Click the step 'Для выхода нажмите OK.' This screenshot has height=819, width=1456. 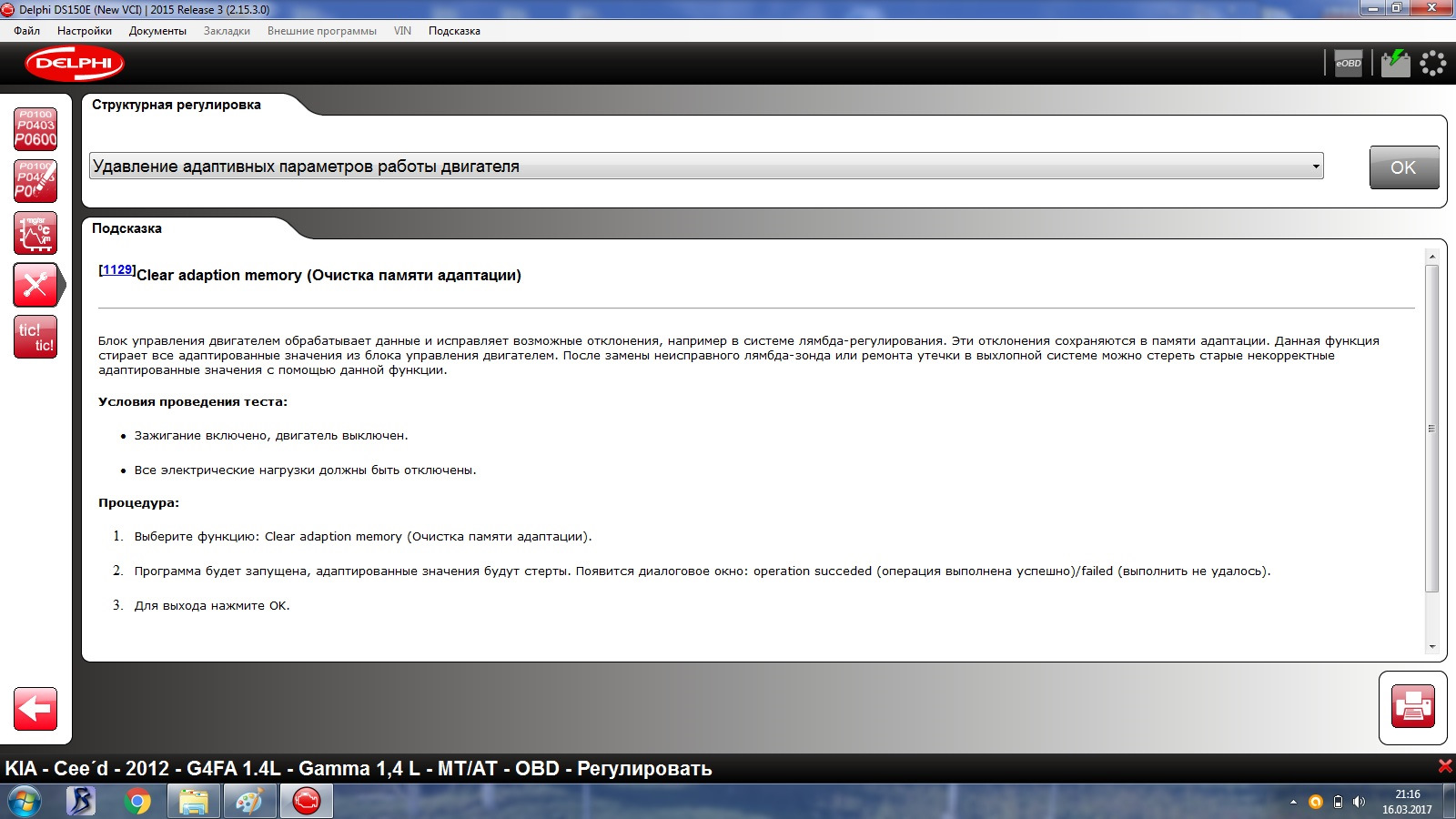click(x=212, y=605)
